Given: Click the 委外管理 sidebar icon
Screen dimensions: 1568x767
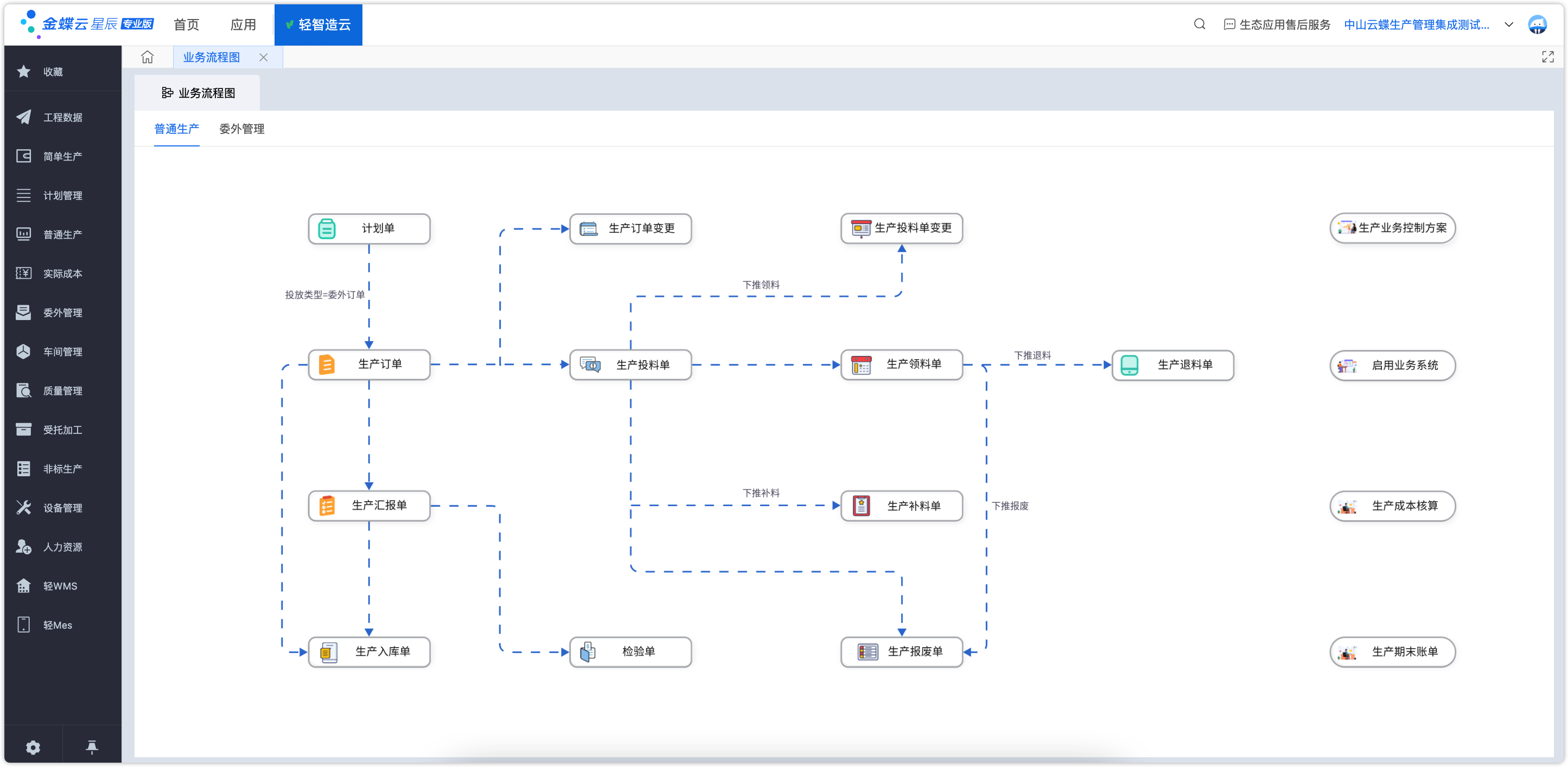Looking at the screenshot, I should click(x=24, y=312).
